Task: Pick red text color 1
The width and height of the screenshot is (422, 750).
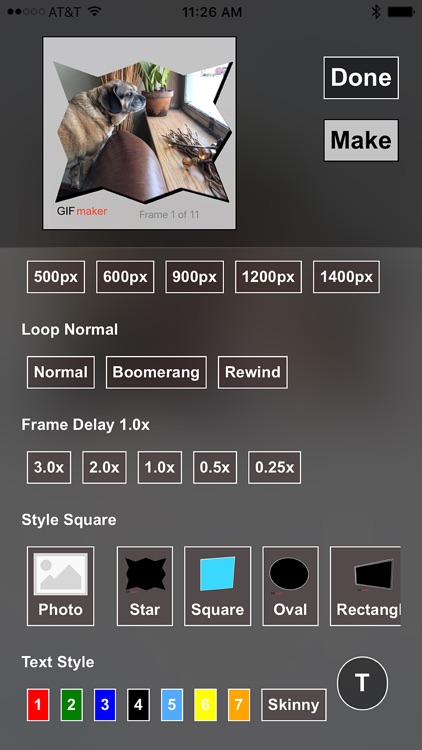Action: click(38, 705)
